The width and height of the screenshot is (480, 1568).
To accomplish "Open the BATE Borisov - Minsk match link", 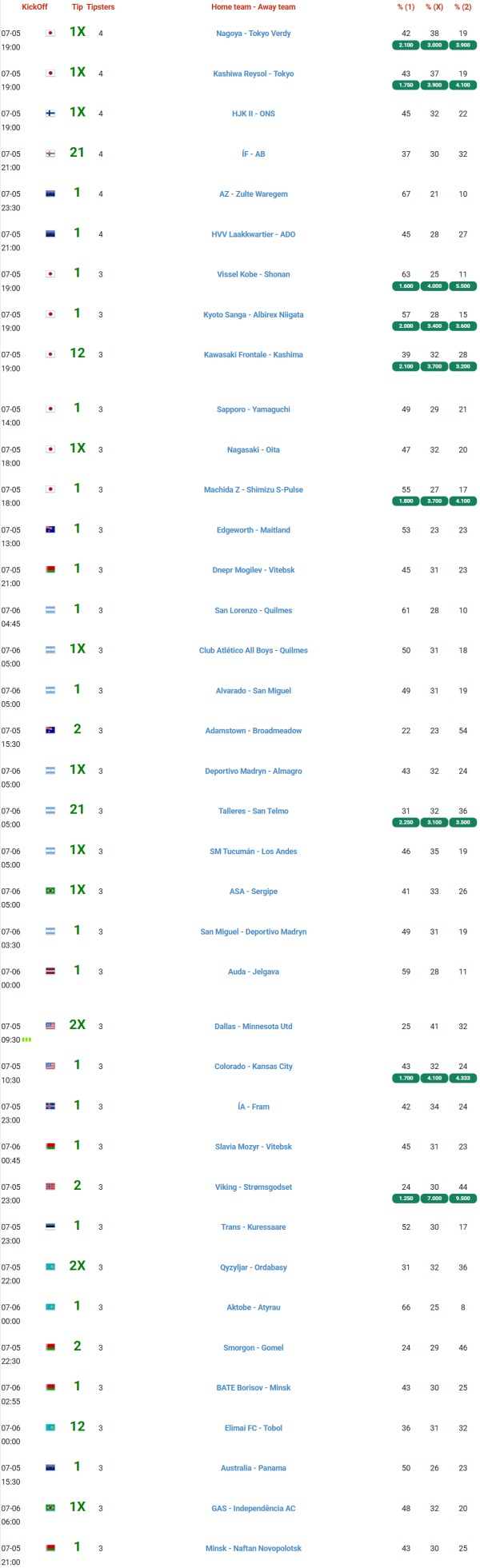I will (254, 1387).
